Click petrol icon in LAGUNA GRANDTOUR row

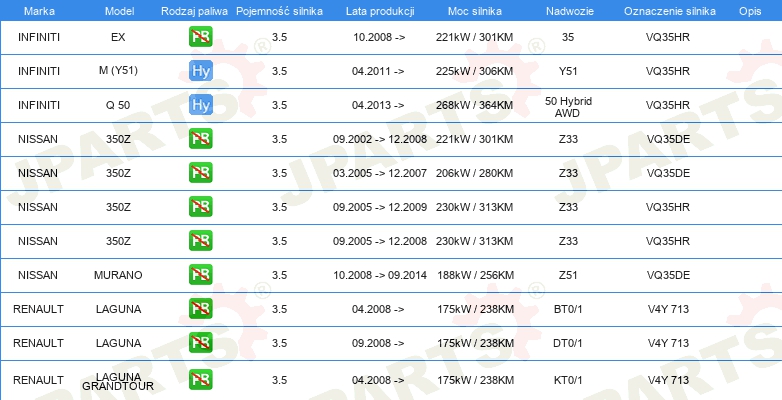pyautogui.click(x=200, y=380)
